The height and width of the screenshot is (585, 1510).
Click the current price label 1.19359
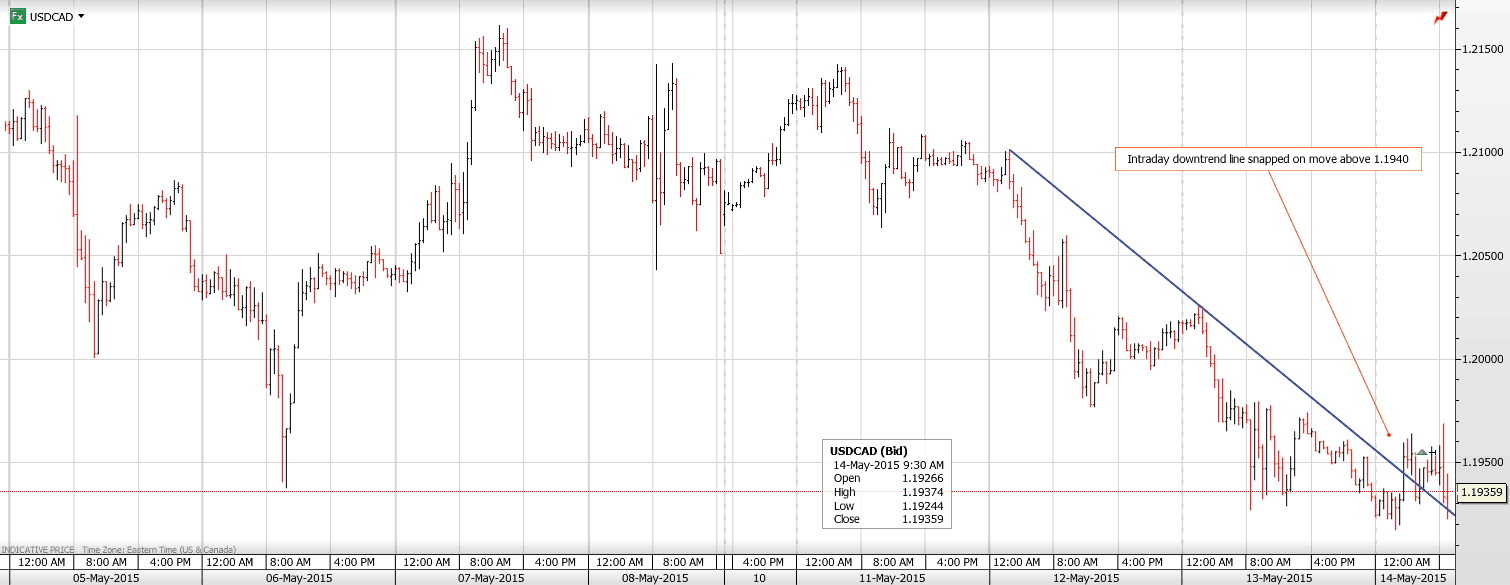pos(1482,492)
